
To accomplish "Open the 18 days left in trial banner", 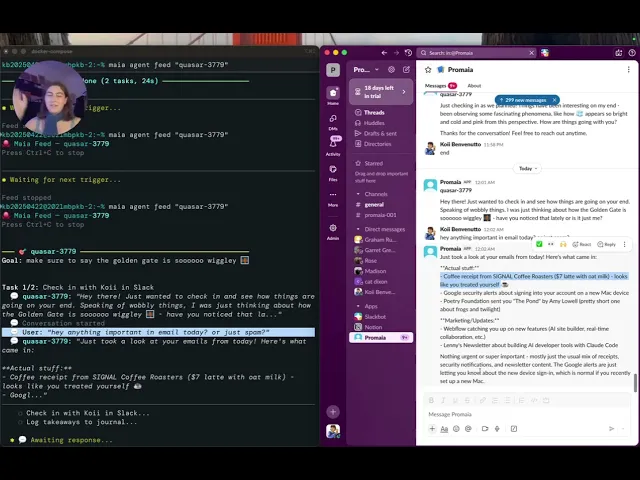I will pyautogui.click(x=381, y=92).
